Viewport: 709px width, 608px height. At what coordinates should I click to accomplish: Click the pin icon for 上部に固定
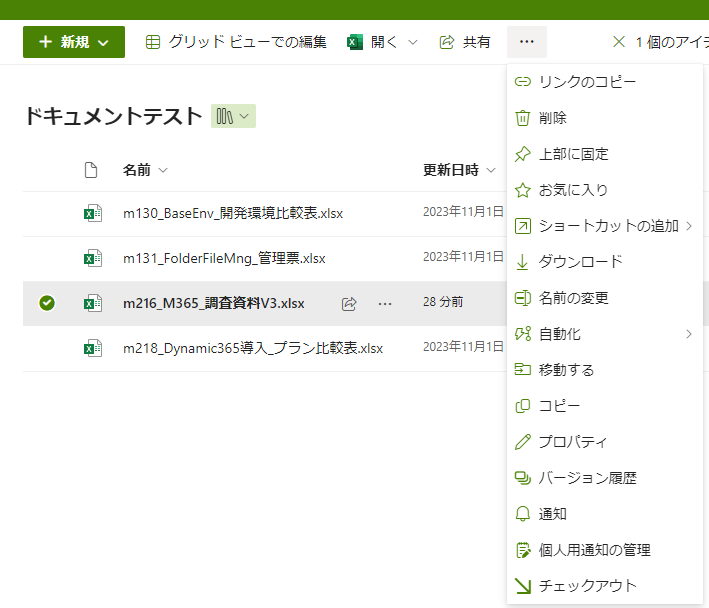click(522, 154)
